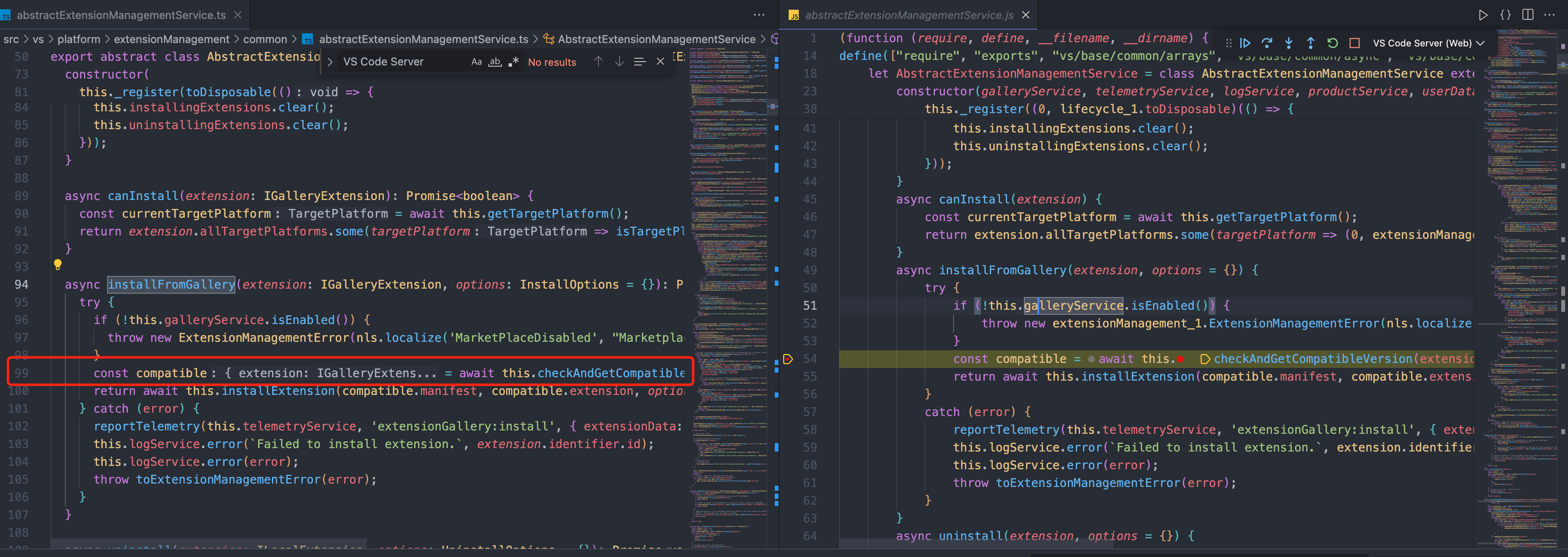
Task: Open the common breadcrumb dropdown
Action: 265,39
